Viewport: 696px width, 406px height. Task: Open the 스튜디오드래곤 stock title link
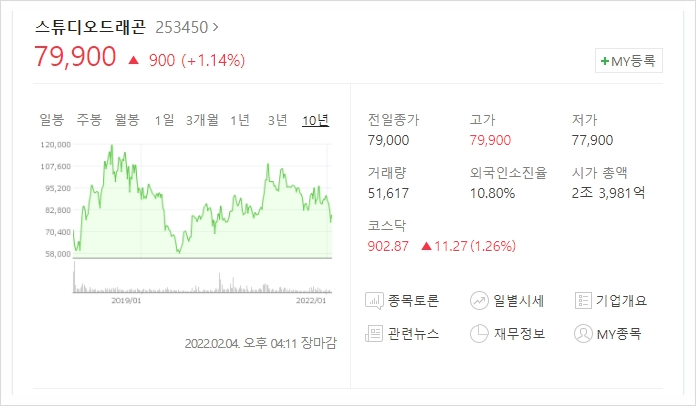click(91, 28)
